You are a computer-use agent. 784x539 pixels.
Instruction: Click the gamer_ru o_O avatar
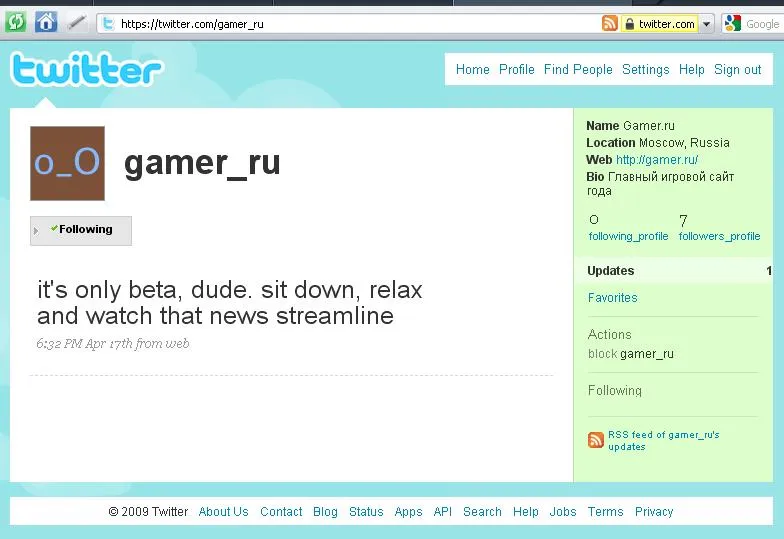(x=68, y=163)
